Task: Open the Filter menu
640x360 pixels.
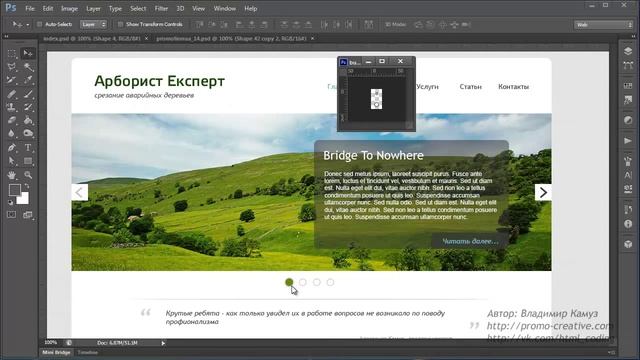Action: point(161,9)
